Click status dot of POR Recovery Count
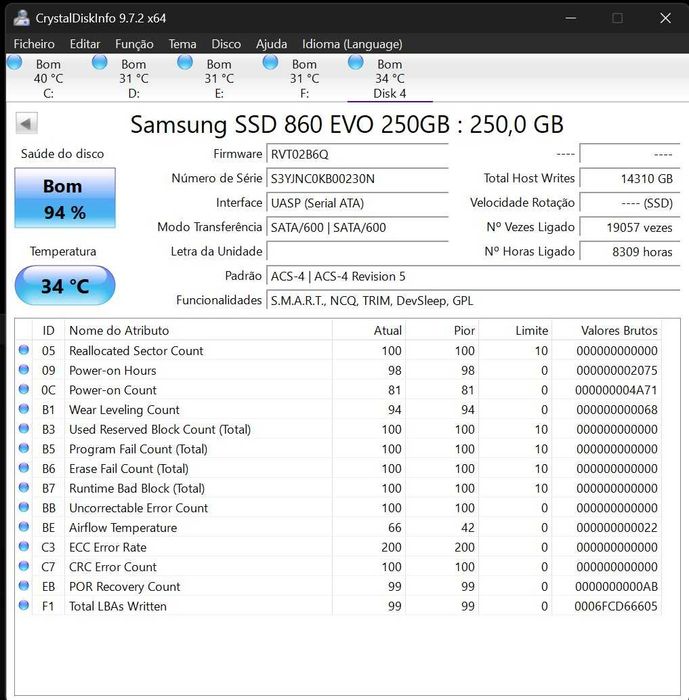 [x=24, y=586]
